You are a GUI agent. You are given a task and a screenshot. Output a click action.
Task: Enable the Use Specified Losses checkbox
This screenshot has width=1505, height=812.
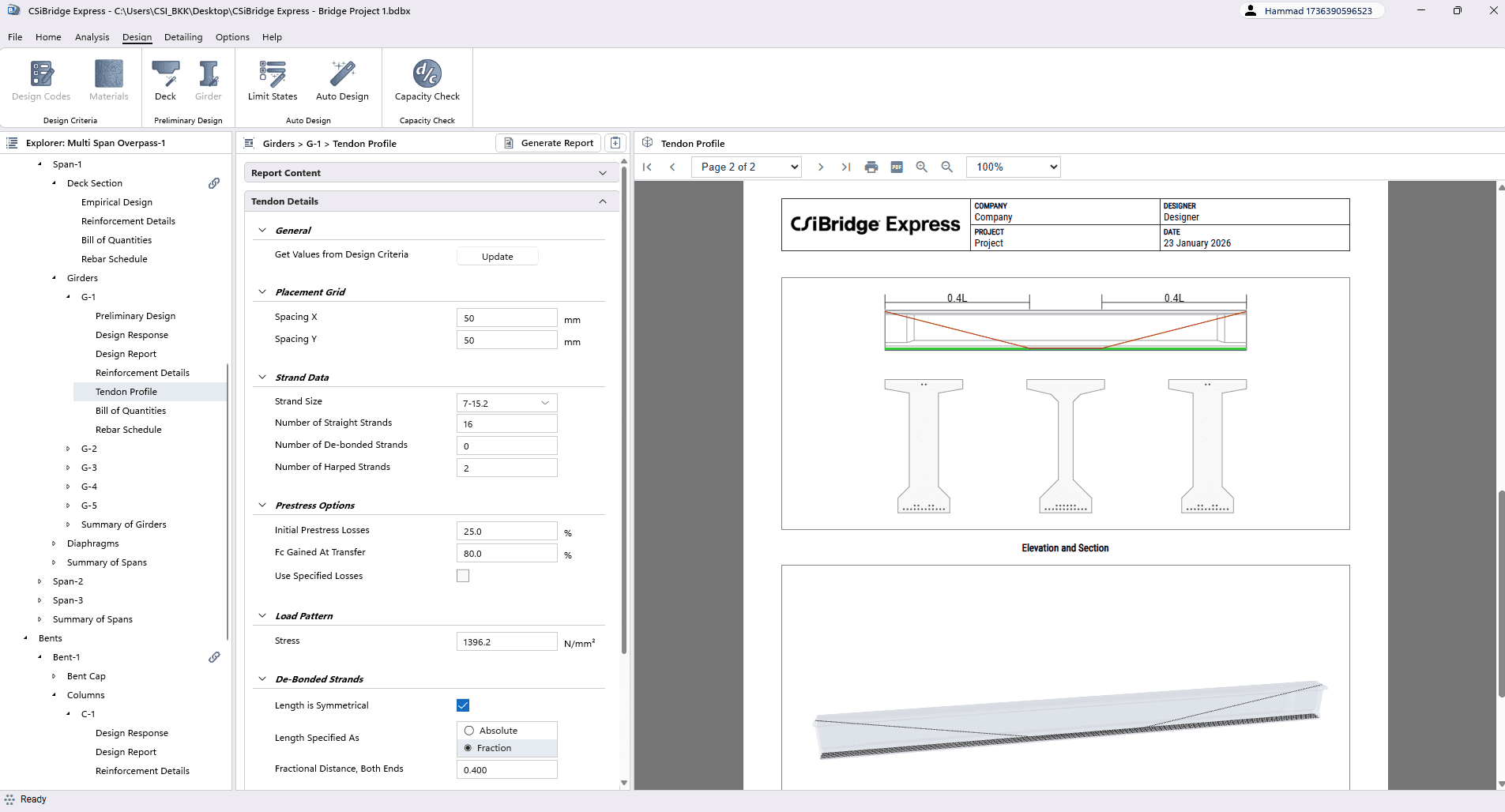coord(463,576)
